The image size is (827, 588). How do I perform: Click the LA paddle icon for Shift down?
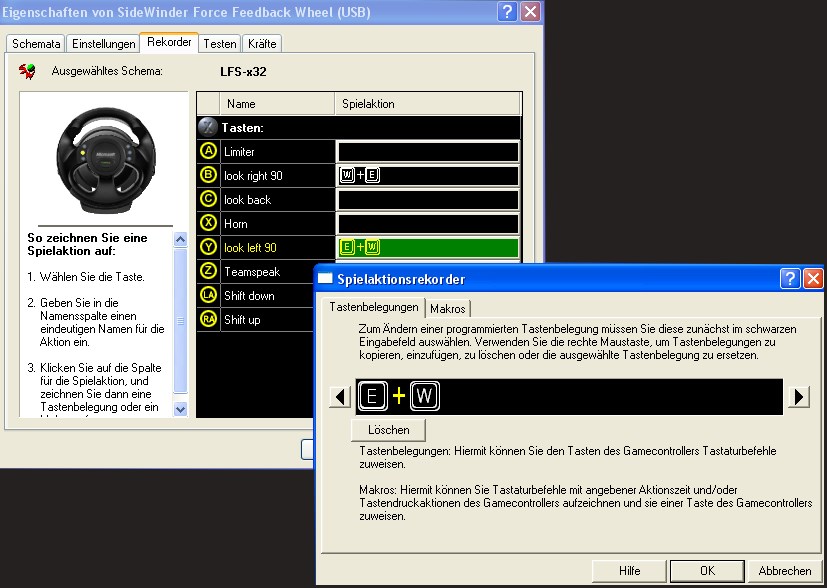209,295
